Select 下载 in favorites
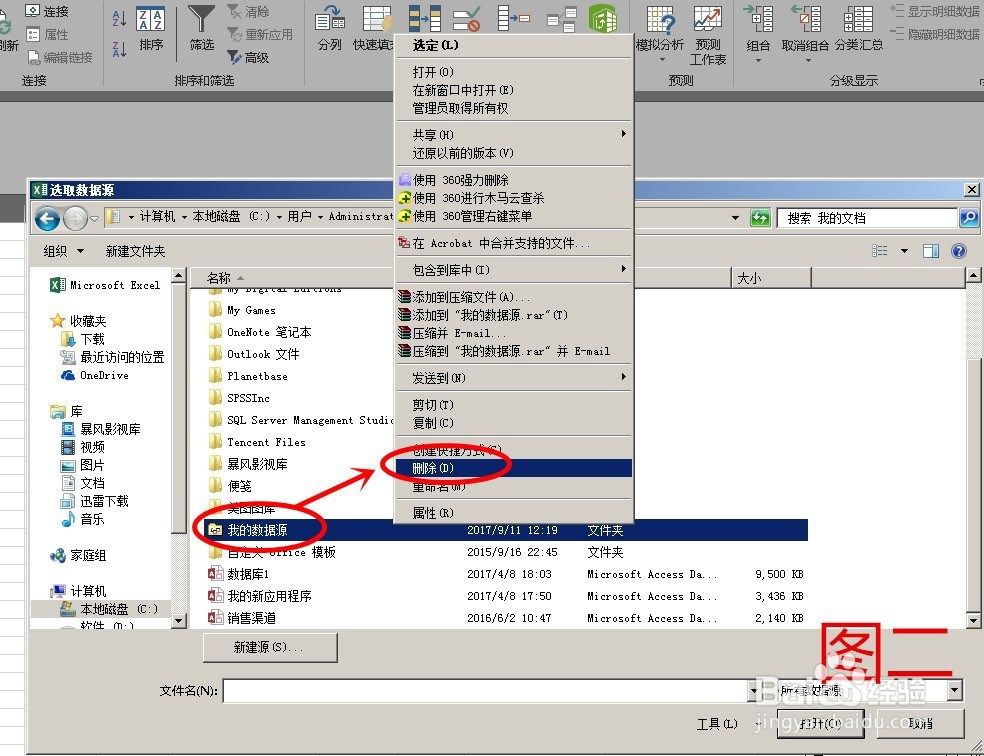The height and width of the screenshot is (756, 984). tap(83, 339)
